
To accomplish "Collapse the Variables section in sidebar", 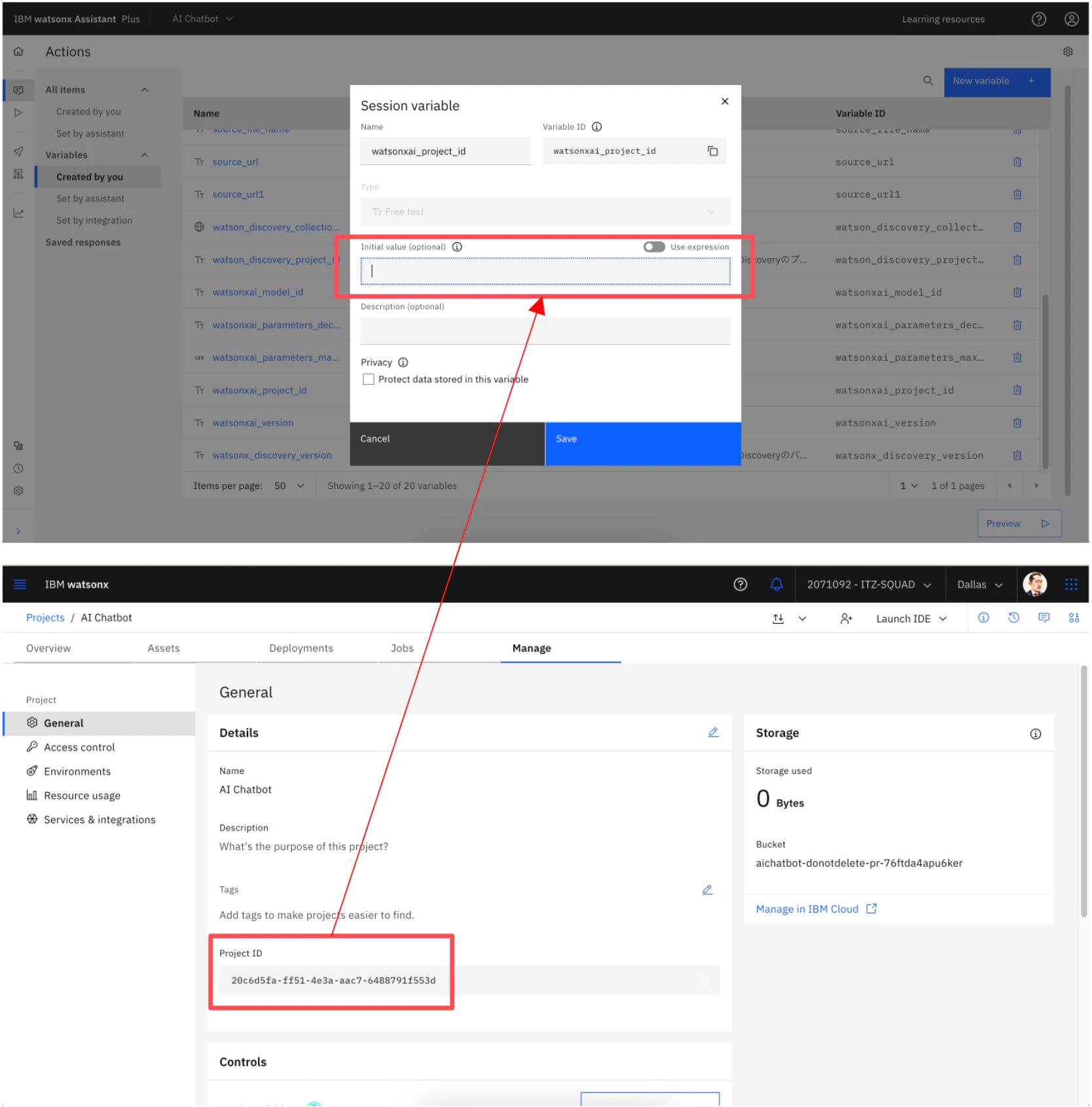I will [x=145, y=155].
